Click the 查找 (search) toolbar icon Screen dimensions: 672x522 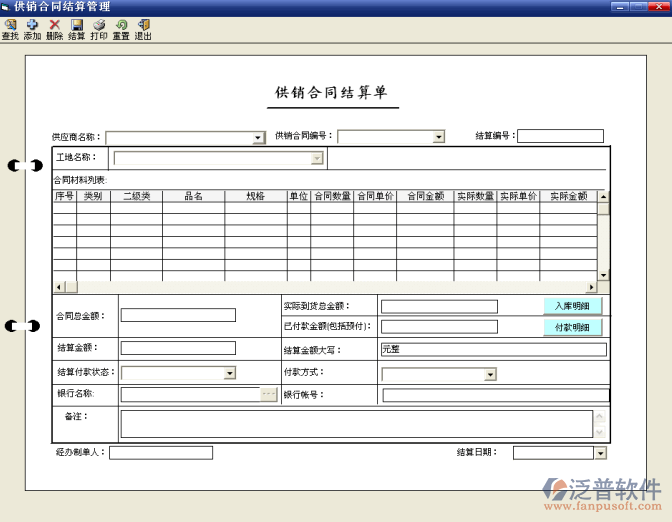[x=10, y=29]
